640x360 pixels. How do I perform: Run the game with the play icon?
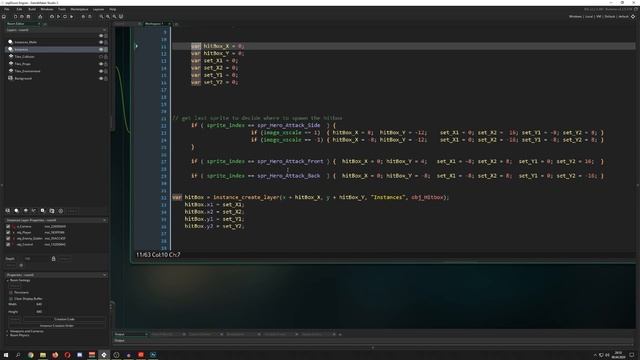[x=58, y=17]
